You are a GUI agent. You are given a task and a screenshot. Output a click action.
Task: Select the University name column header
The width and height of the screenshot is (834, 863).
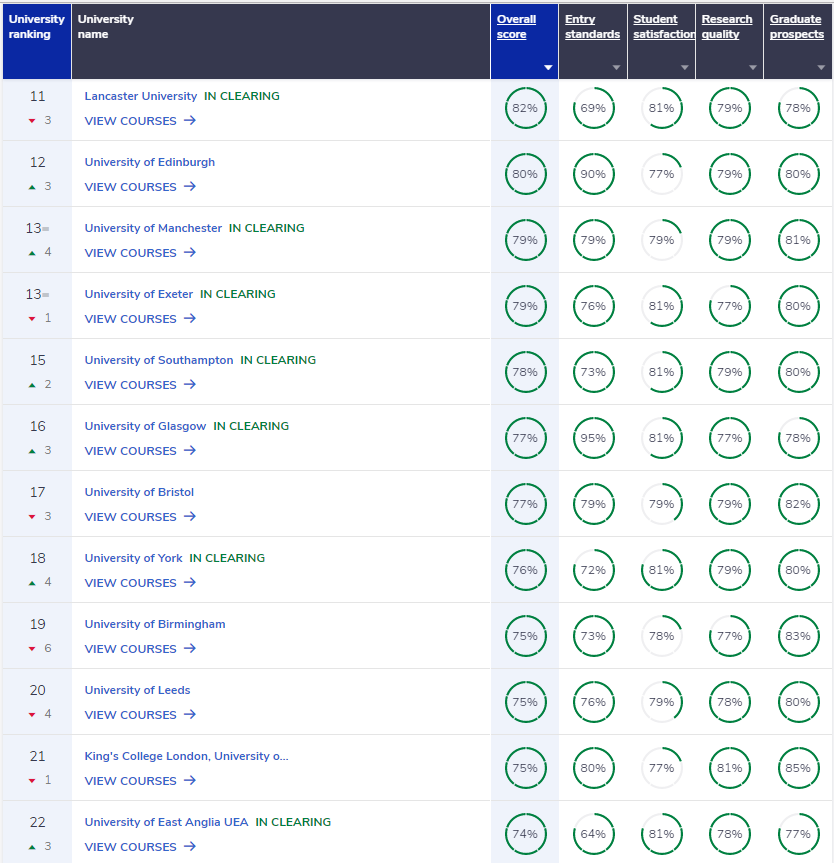[105, 27]
